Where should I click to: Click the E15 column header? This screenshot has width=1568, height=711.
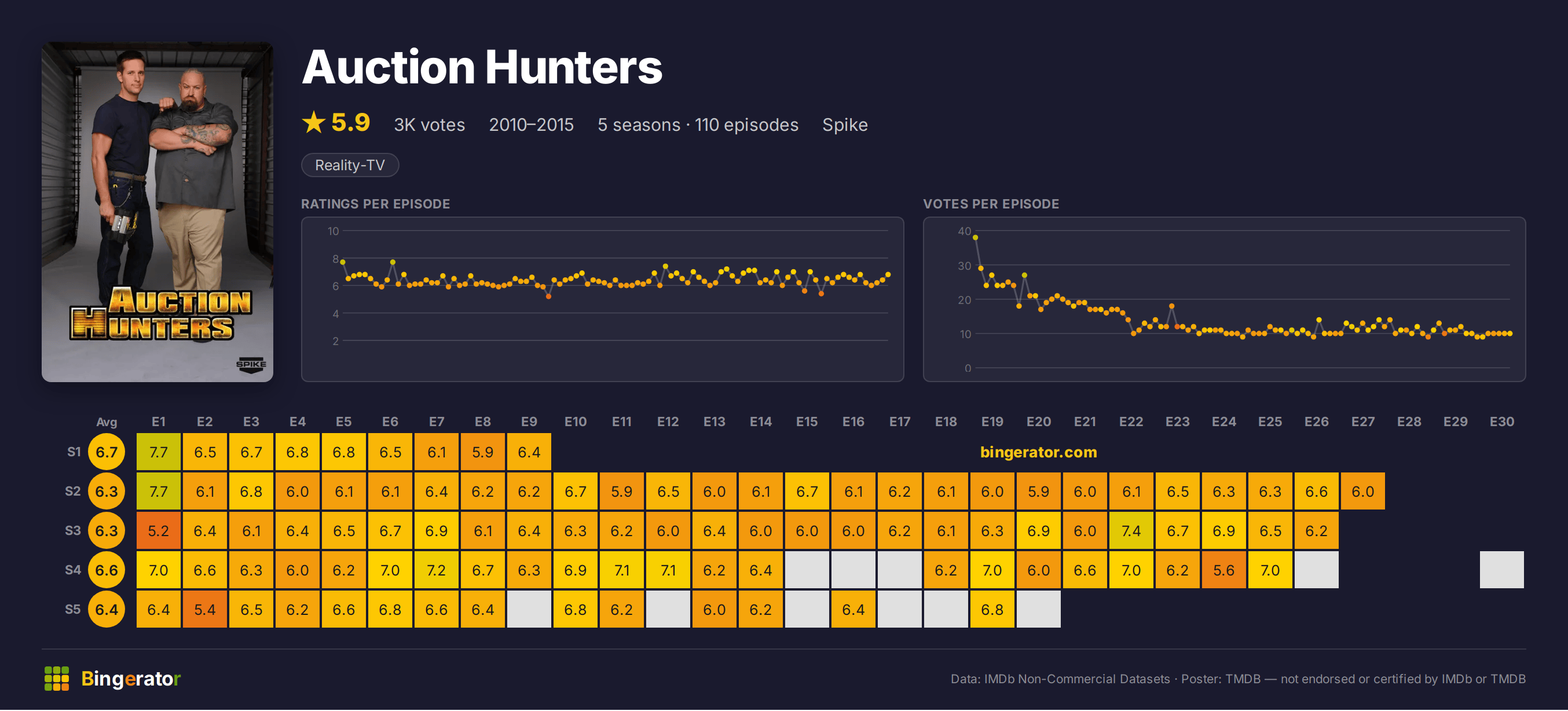tap(807, 422)
